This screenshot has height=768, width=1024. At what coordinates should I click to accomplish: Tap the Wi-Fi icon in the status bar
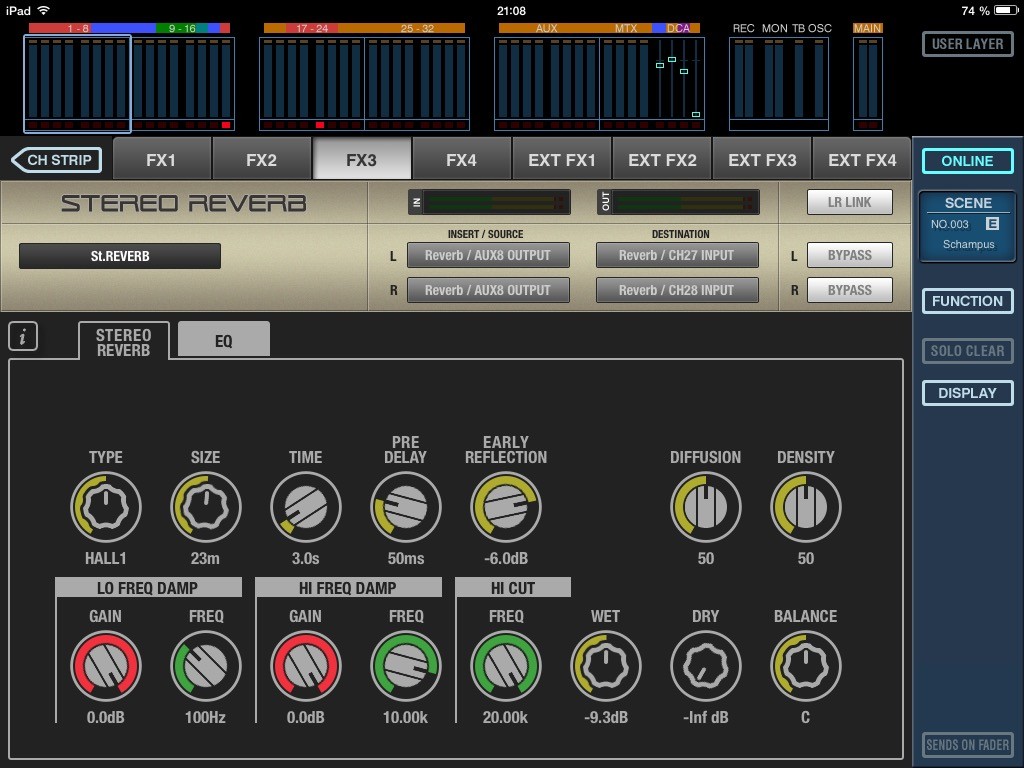click(x=44, y=10)
